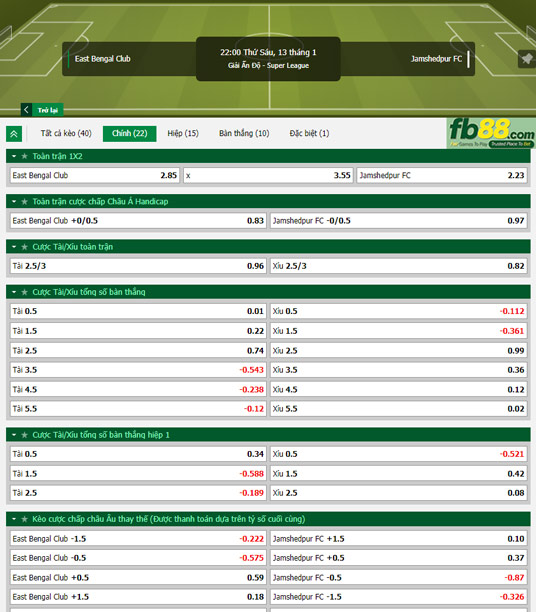
Task: Star the Toàn trận 1X2 market
Action: click(25, 156)
